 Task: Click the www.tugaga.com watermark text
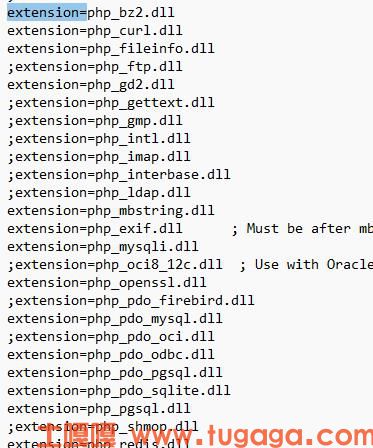tap(252, 435)
